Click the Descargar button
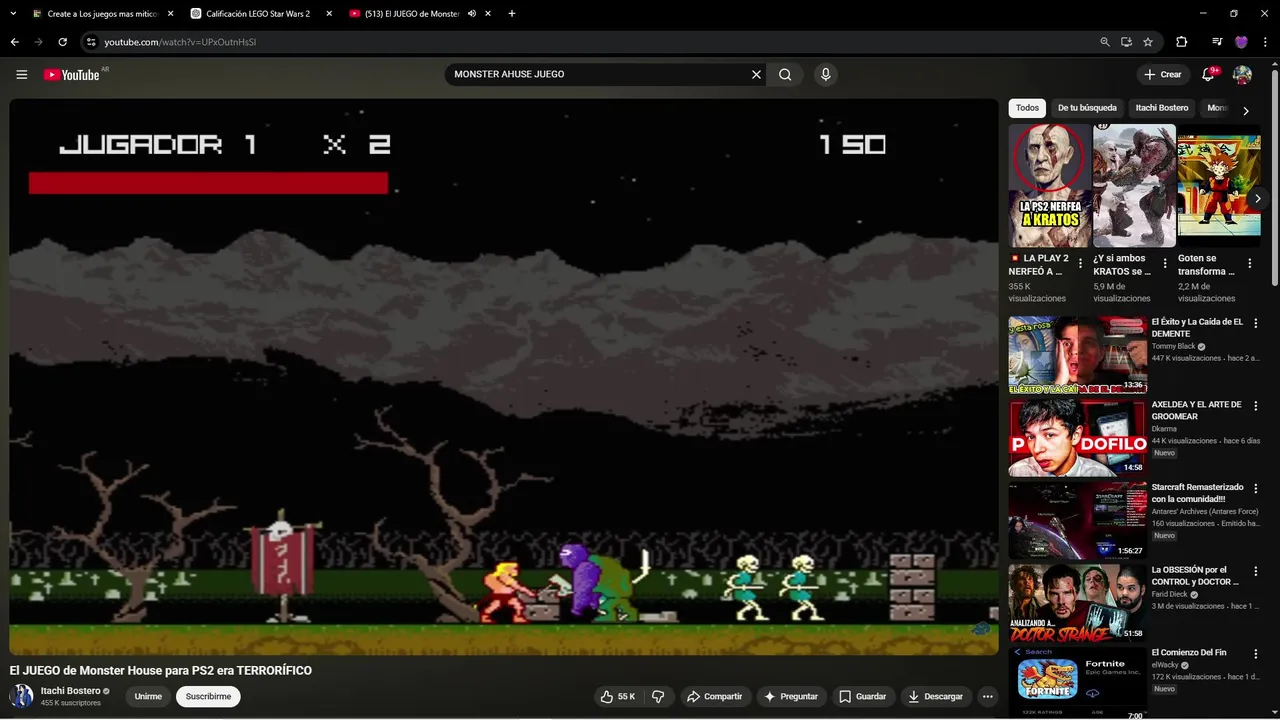Image resolution: width=1280 pixels, height=720 pixels. pos(936,697)
